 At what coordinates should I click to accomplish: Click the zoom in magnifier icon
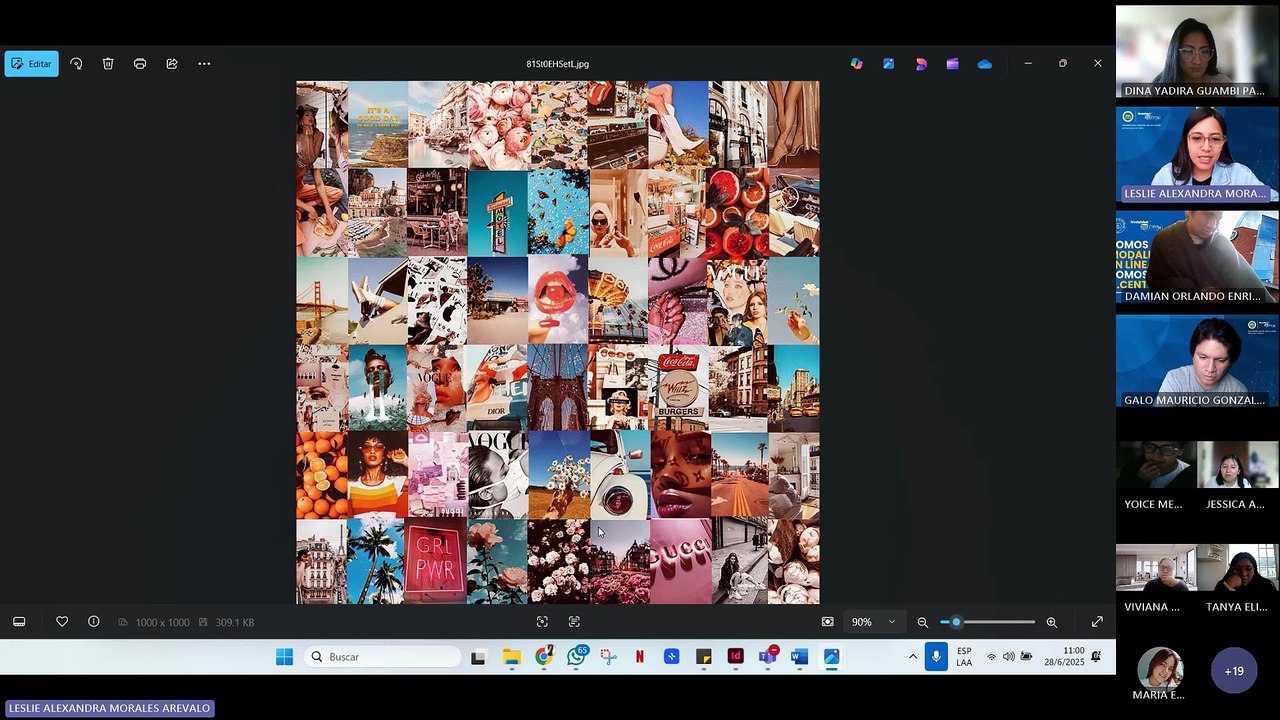1052,622
